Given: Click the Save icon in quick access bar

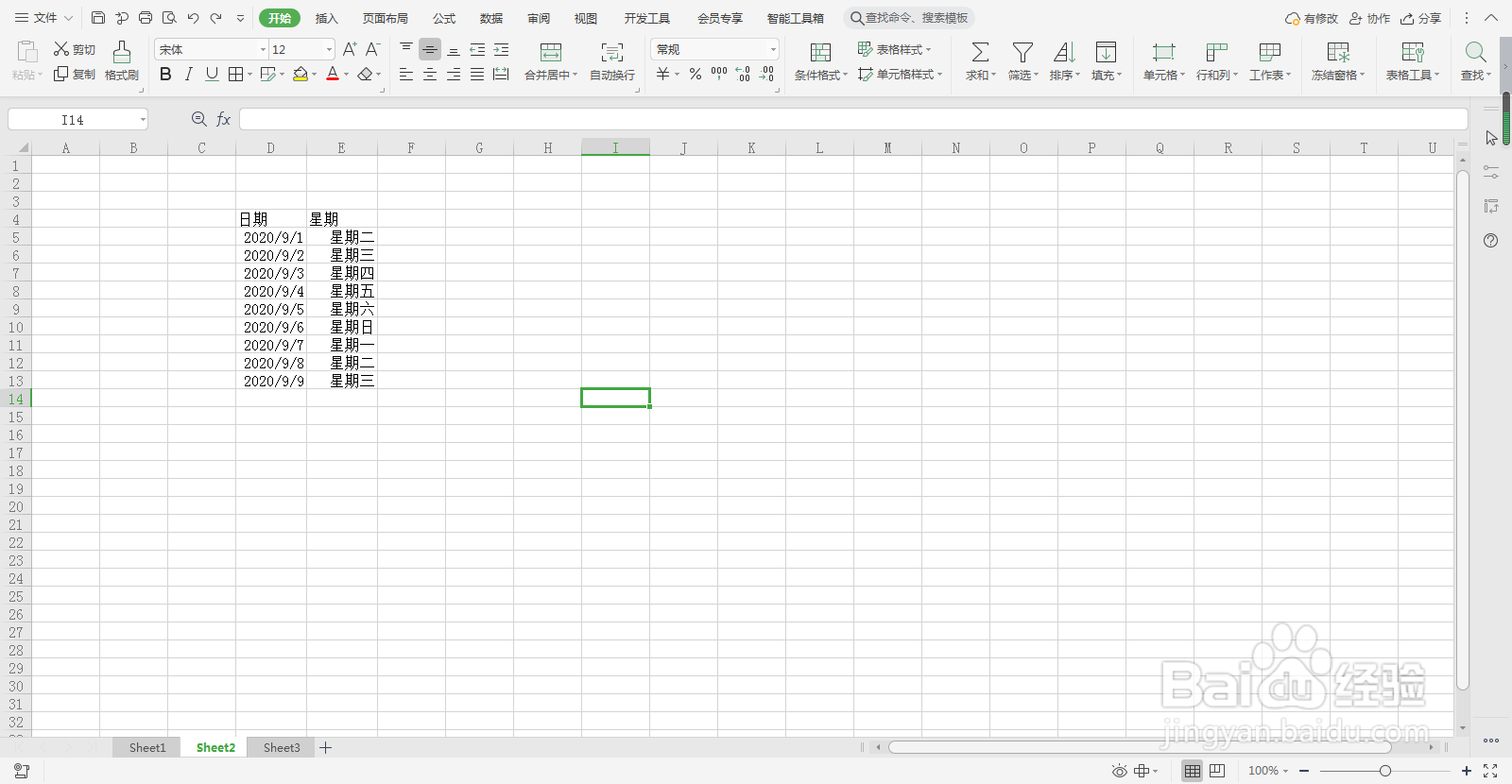Looking at the screenshot, I should [98, 18].
